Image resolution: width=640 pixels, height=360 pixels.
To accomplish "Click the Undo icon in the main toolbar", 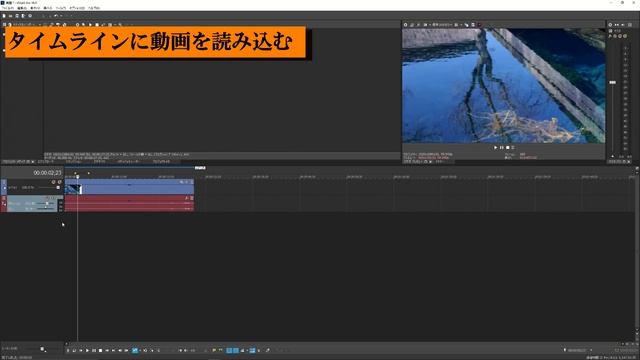I will 56,16.
